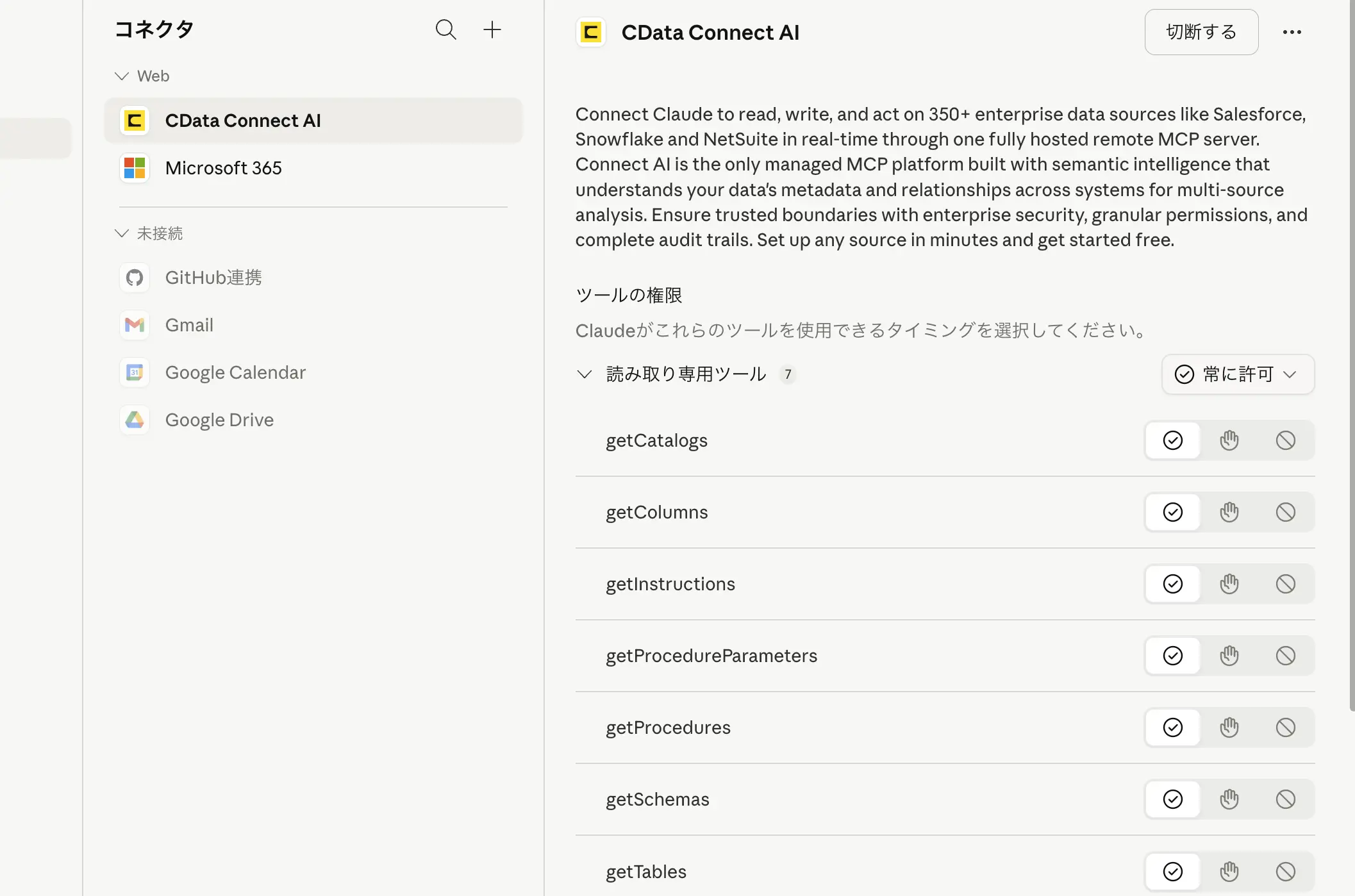
Task: Select Google Drive connector
Action: (x=313, y=420)
